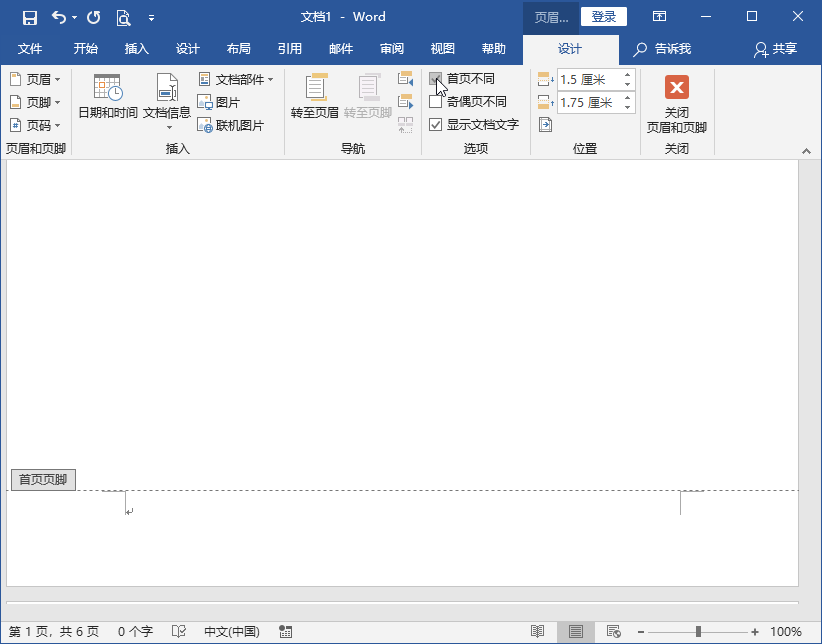
Task: Click the Pictures insert icon
Action: click(x=205, y=102)
